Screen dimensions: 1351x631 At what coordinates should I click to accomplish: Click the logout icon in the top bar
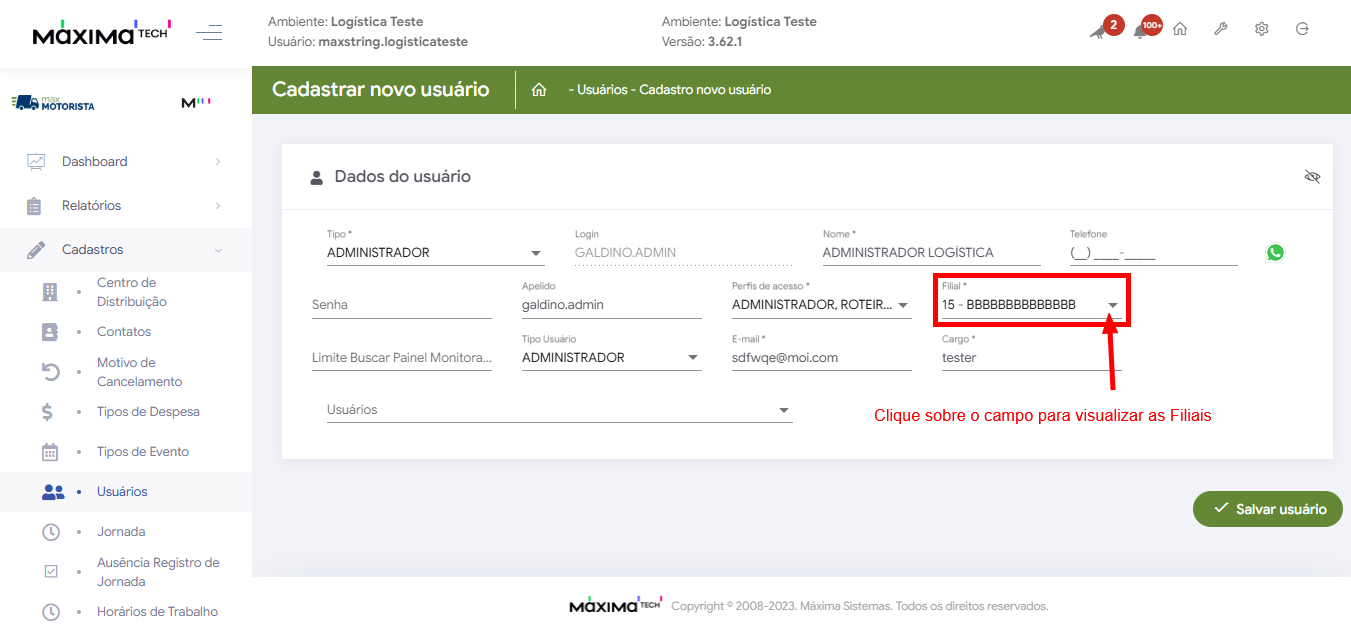coord(1302,29)
